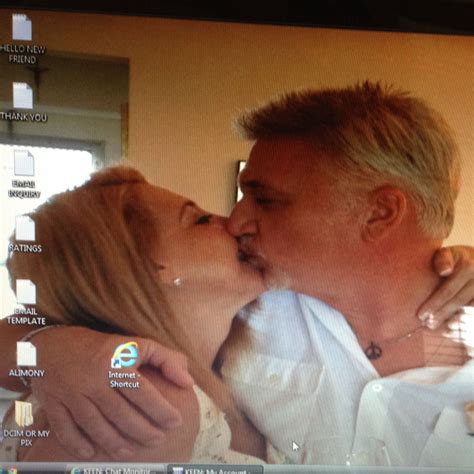474x474 pixels.
Task: Click the 'Internet - Shortcut' label text
Action: pyautogui.click(x=124, y=380)
